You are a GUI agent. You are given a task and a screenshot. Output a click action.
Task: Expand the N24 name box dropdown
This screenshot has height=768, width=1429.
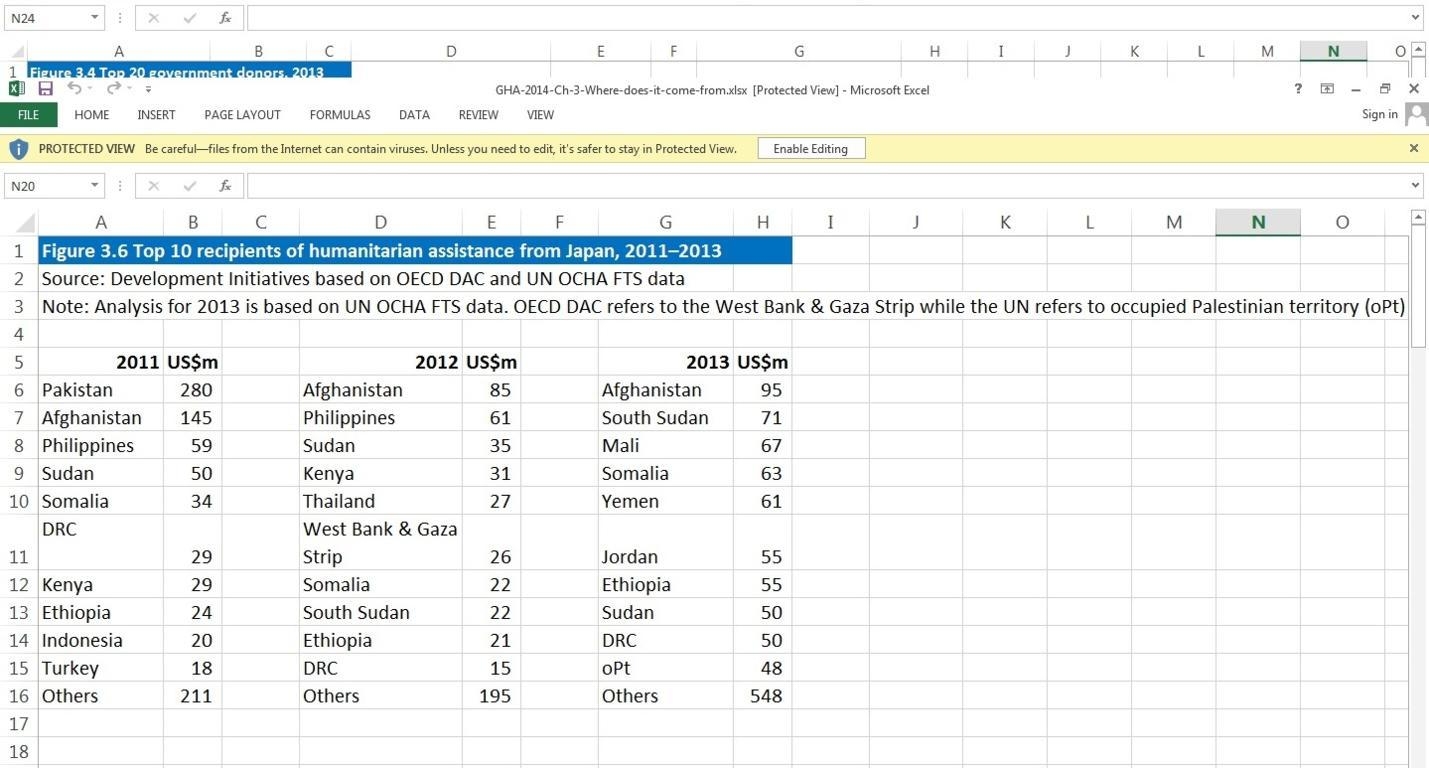coord(94,18)
